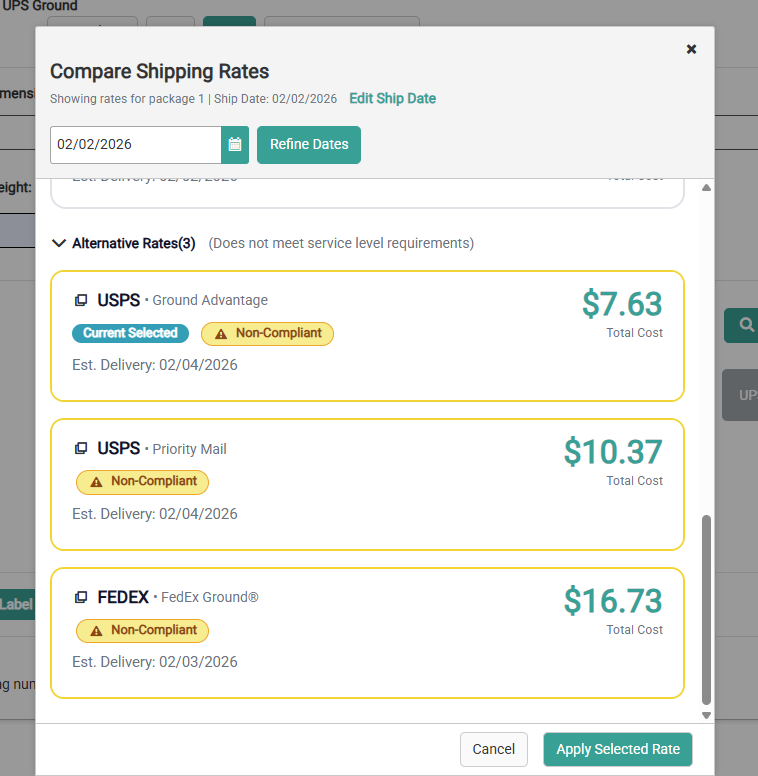Click warning icon on Ground Advantage badge

click(x=221, y=334)
